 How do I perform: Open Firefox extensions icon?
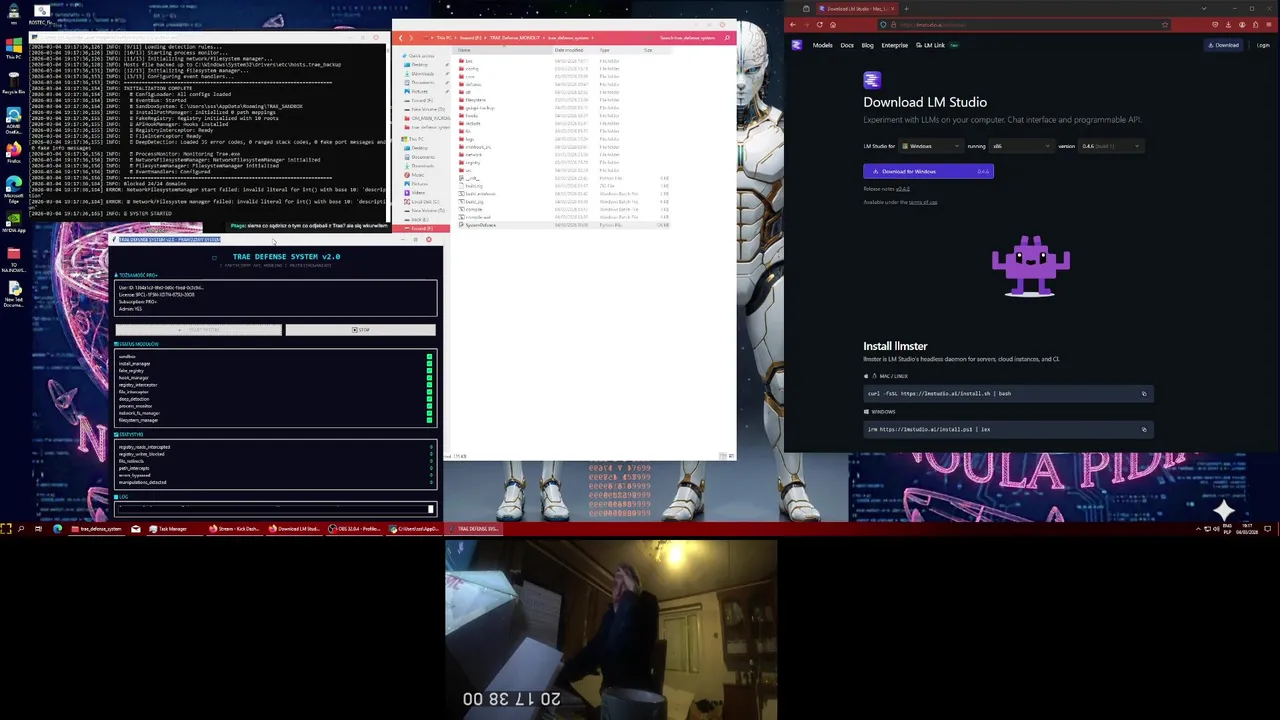point(1255,25)
